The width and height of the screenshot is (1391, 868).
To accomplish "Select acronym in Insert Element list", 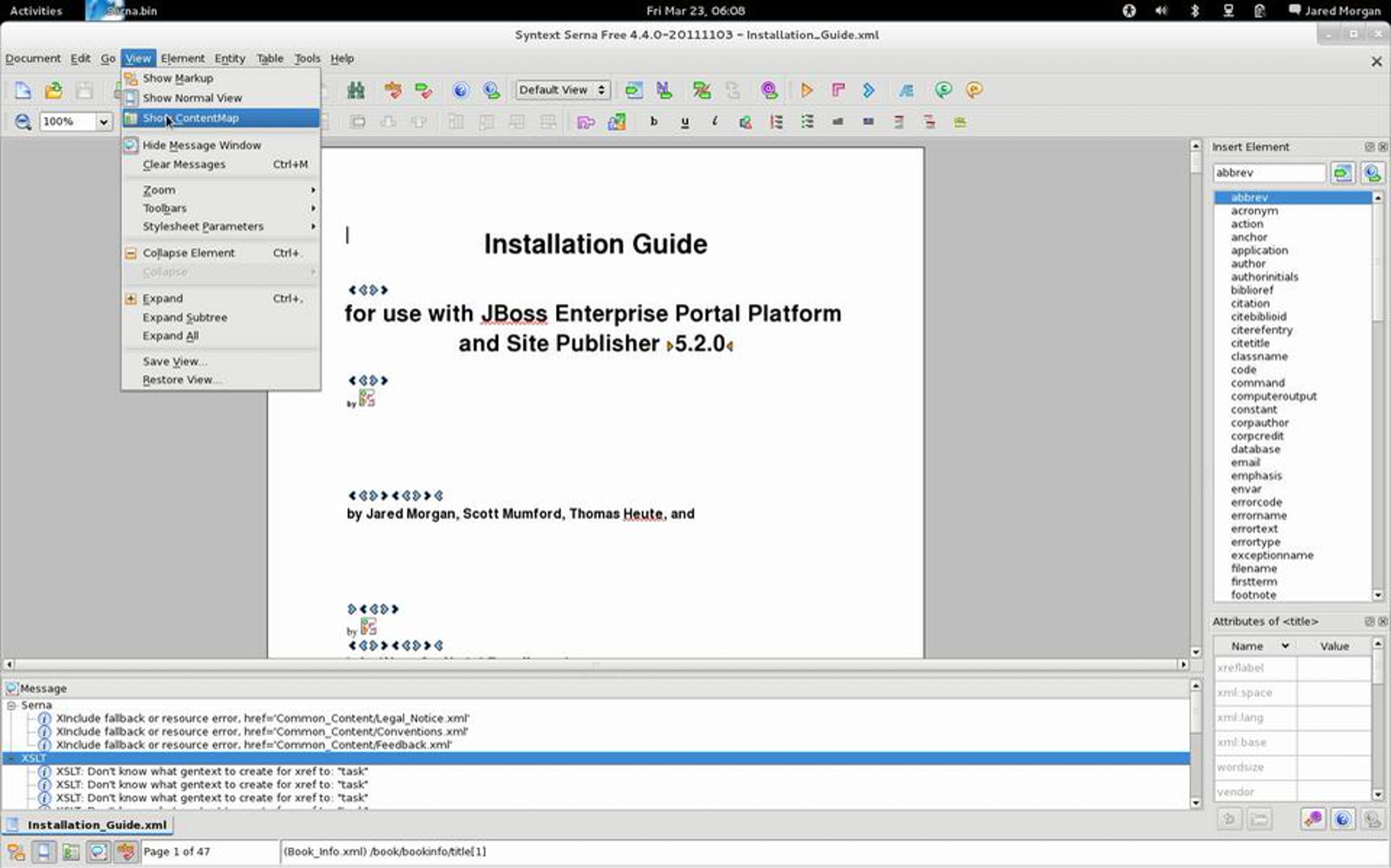I will pos(1254,211).
